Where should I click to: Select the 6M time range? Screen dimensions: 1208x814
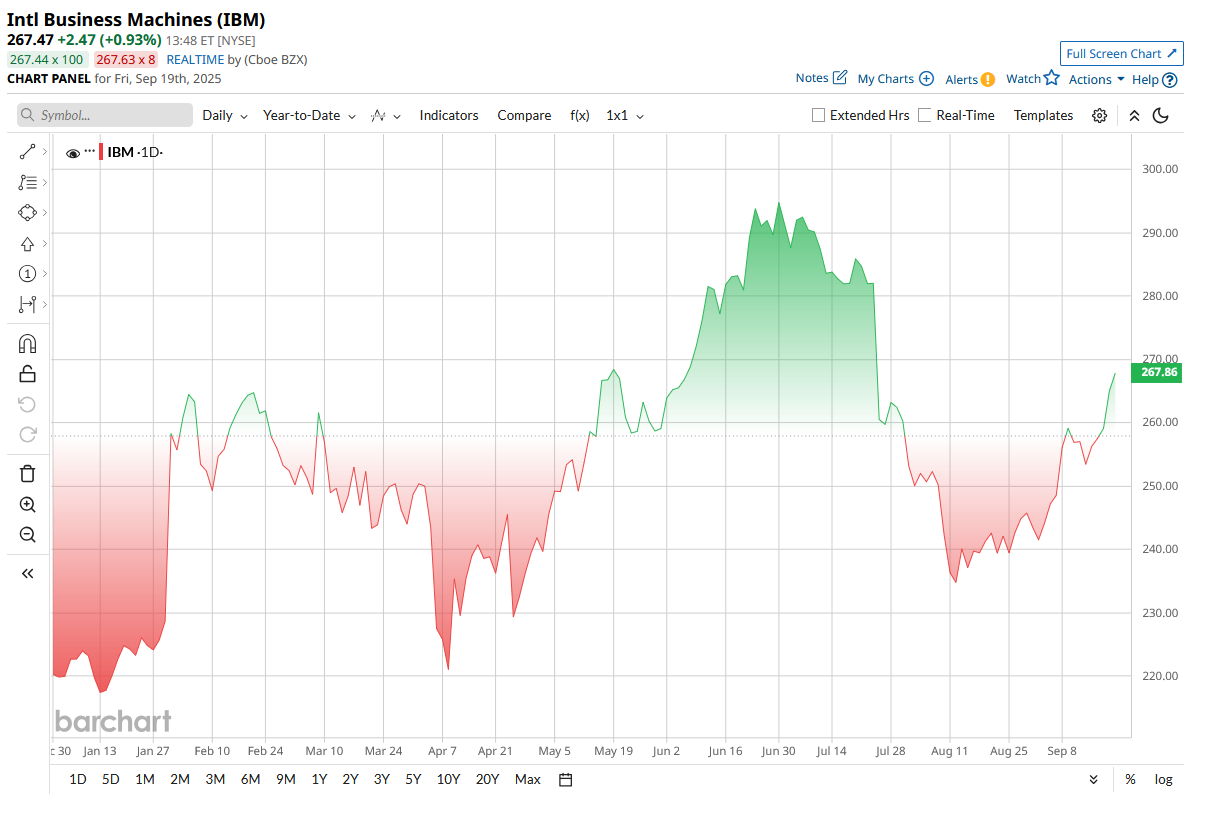point(250,779)
